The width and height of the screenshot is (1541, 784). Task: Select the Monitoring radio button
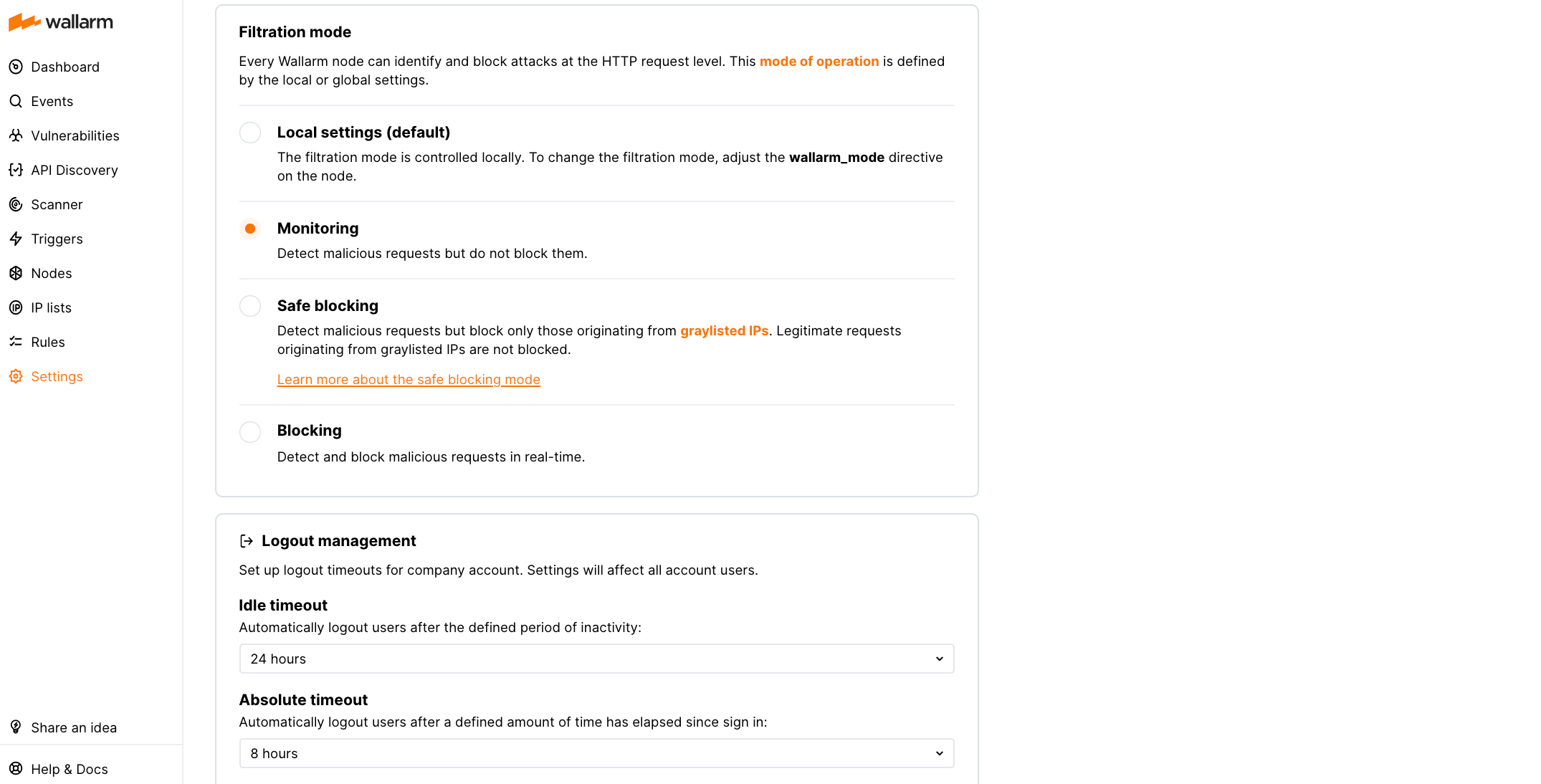[250, 229]
